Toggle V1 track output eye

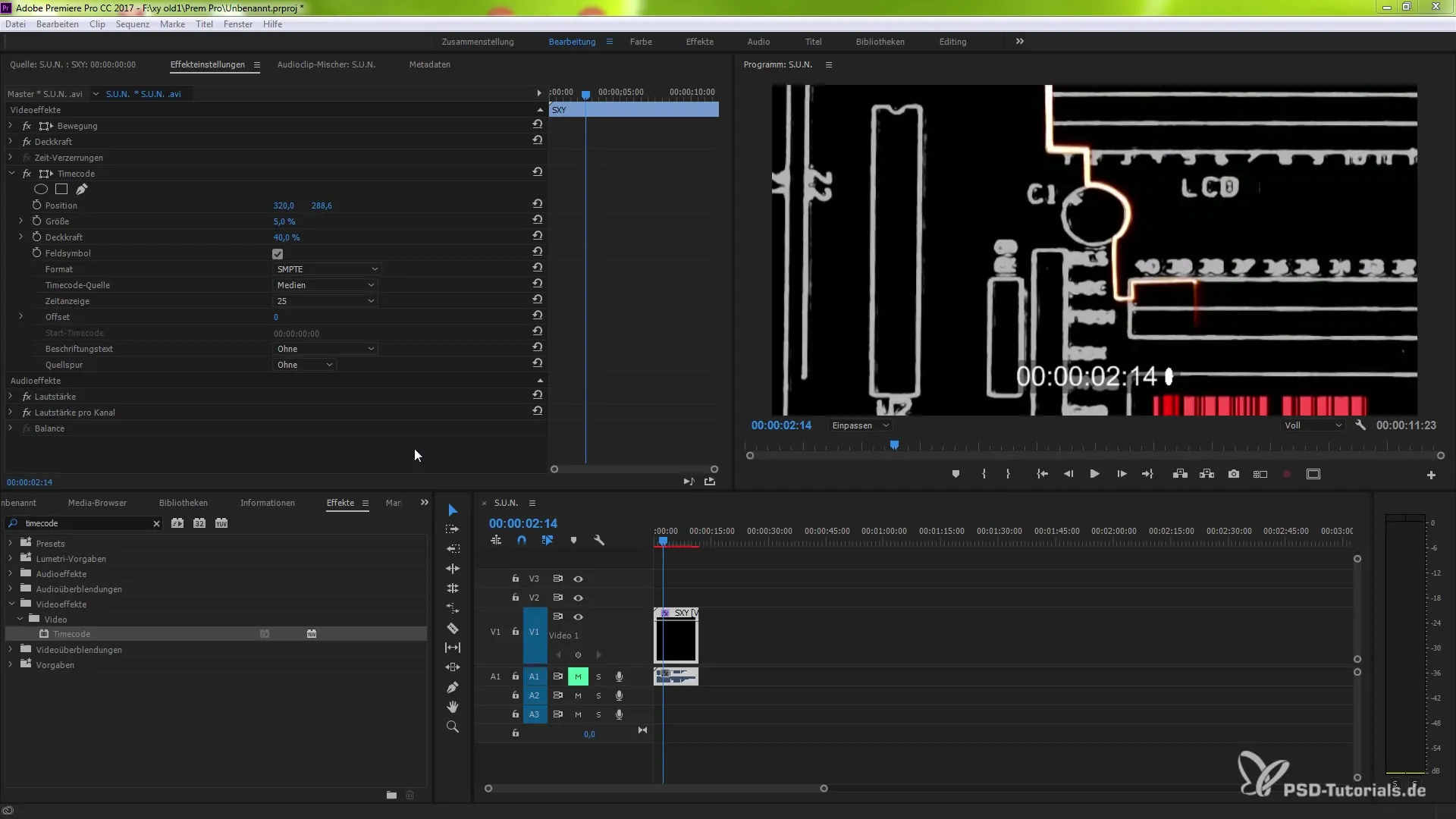click(x=579, y=617)
